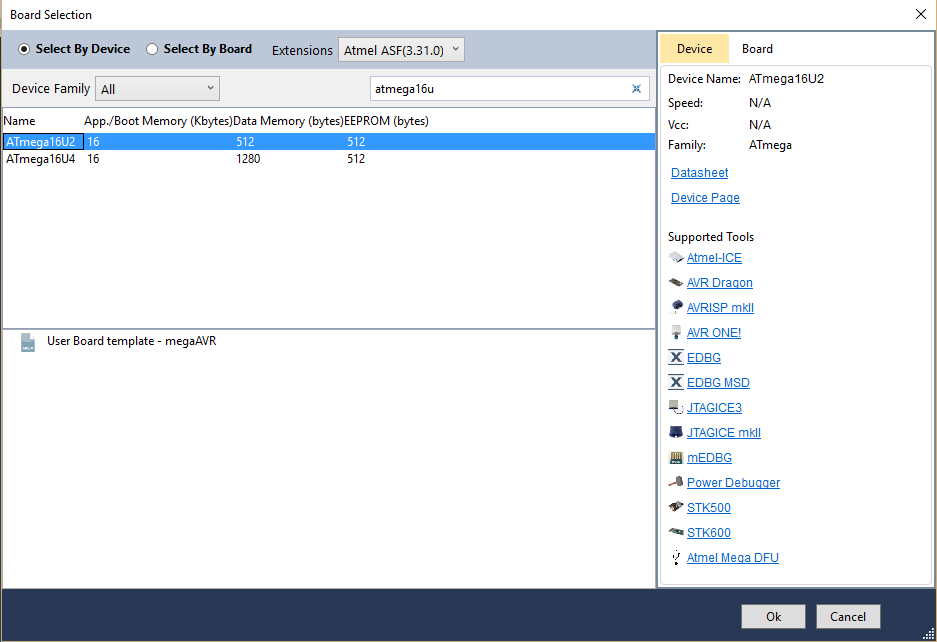Open the EDBG link
937x642 pixels.
[x=703, y=358]
